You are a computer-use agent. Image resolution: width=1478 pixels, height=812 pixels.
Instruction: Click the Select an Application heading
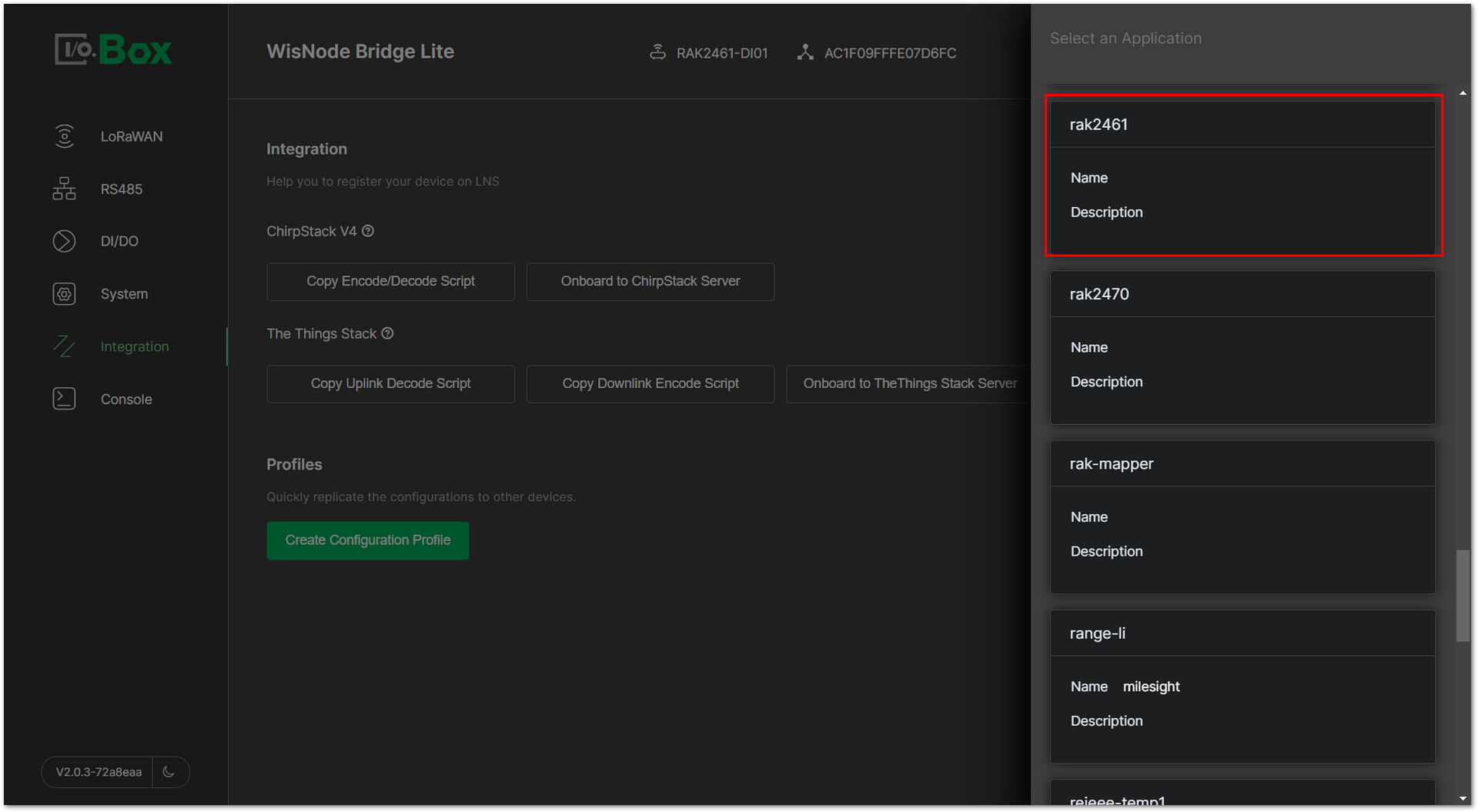(x=1125, y=38)
